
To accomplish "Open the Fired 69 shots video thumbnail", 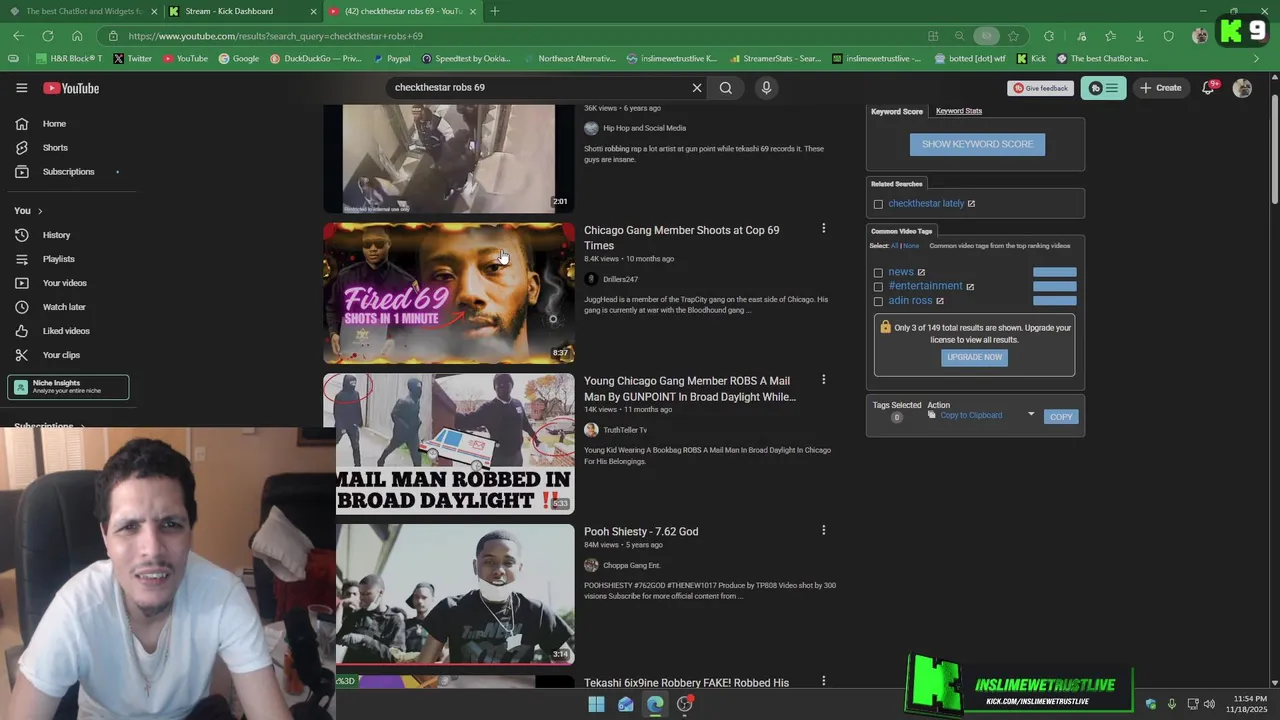I will tap(449, 293).
